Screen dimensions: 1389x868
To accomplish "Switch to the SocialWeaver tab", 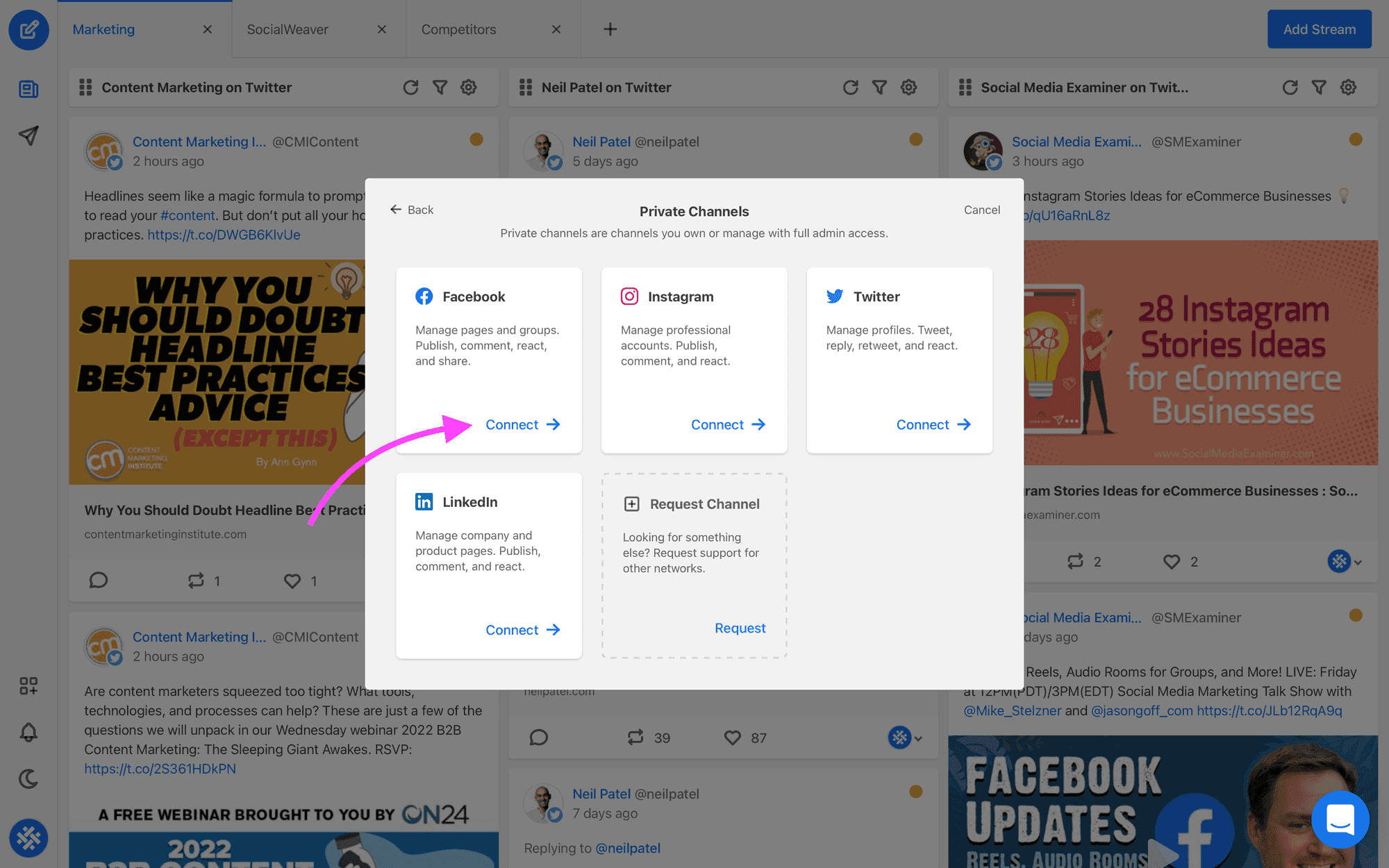I will click(288, 29).
